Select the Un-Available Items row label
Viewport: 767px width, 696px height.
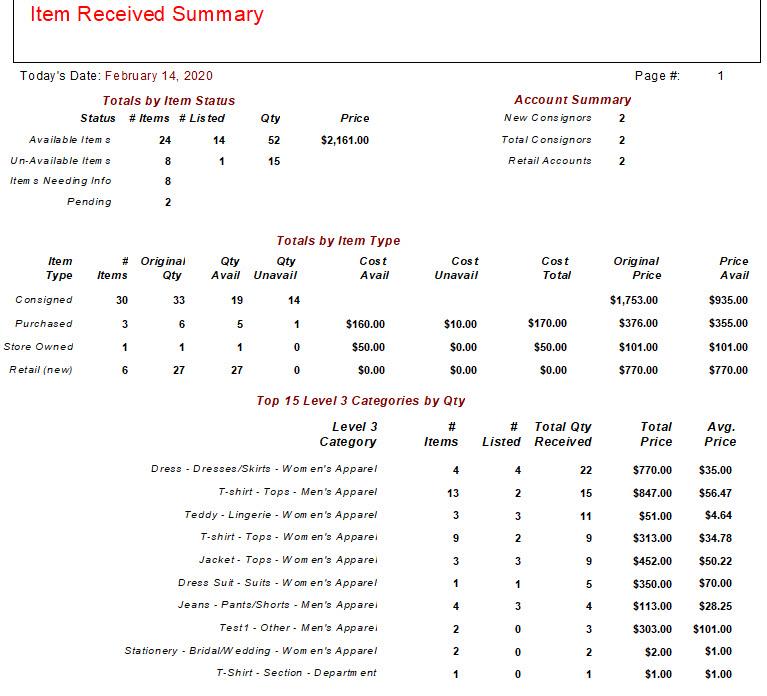pos(60,161)
